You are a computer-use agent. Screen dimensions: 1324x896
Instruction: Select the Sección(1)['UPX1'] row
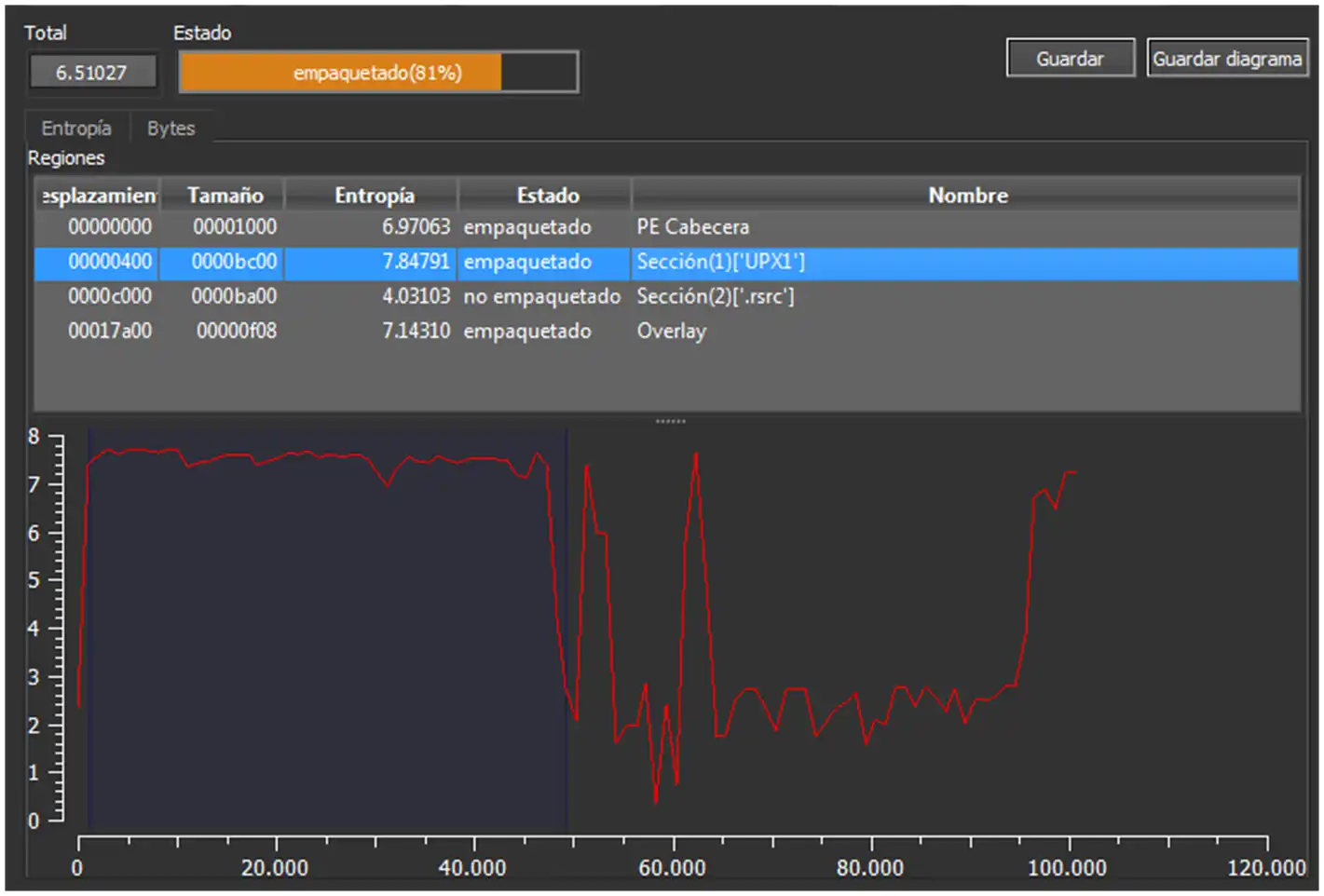pos(666,262)
